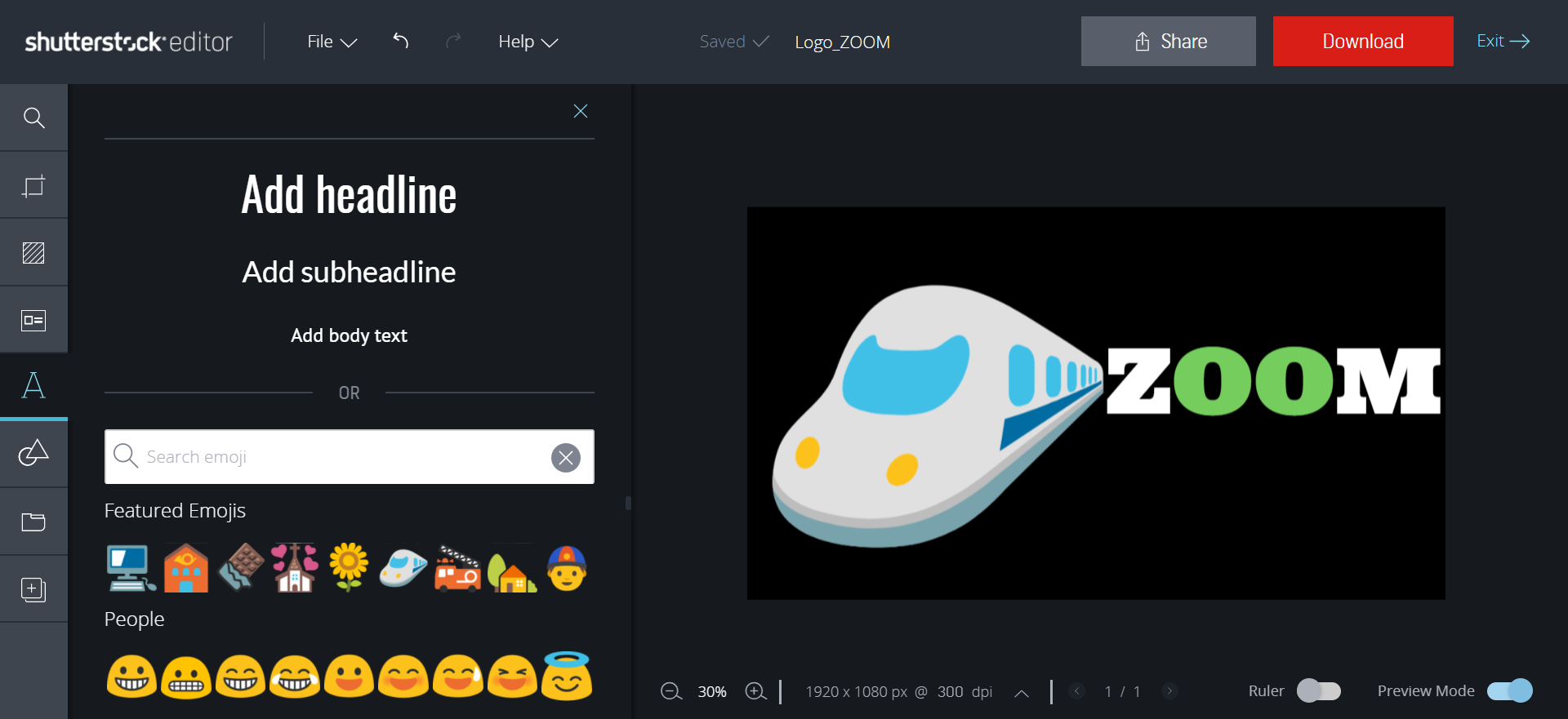The width and height of the screenshot is (1568, 719).
Task: Zoom in with the plus magnifier
Action: [x=755, y=692]
